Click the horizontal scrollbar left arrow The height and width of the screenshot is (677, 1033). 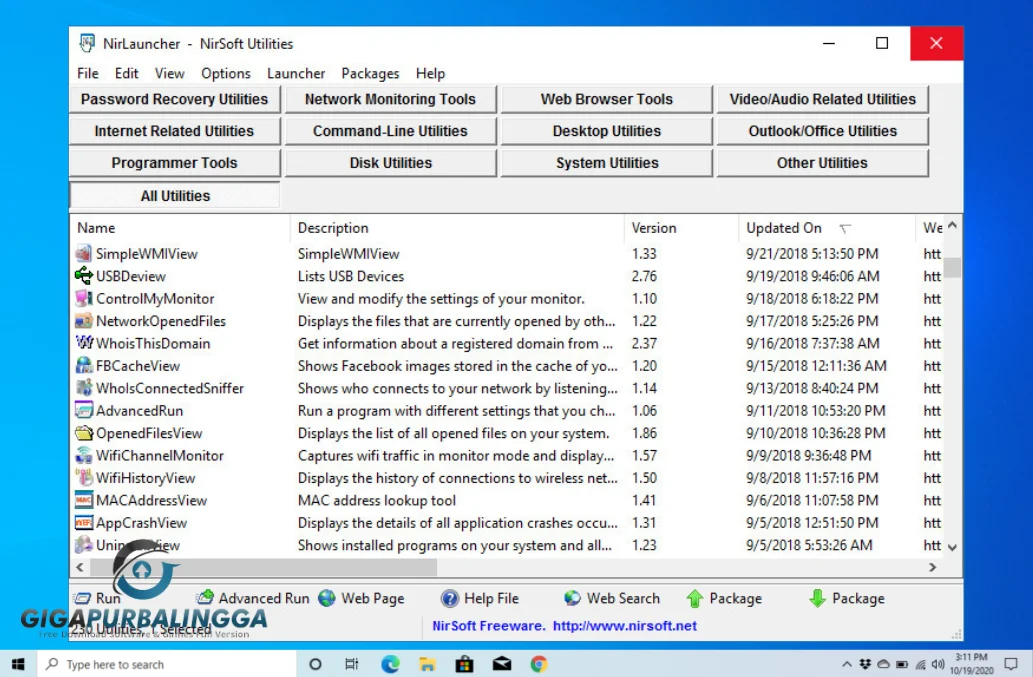point(80,567)
